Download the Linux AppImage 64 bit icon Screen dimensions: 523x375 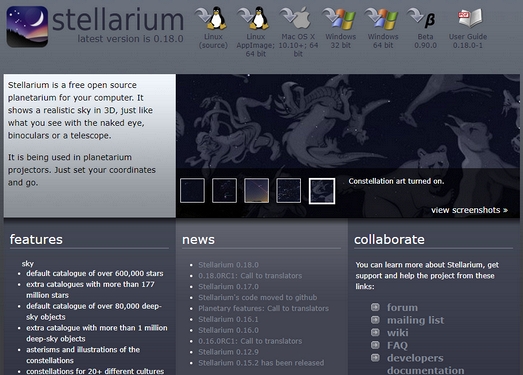tap(253, 18)
